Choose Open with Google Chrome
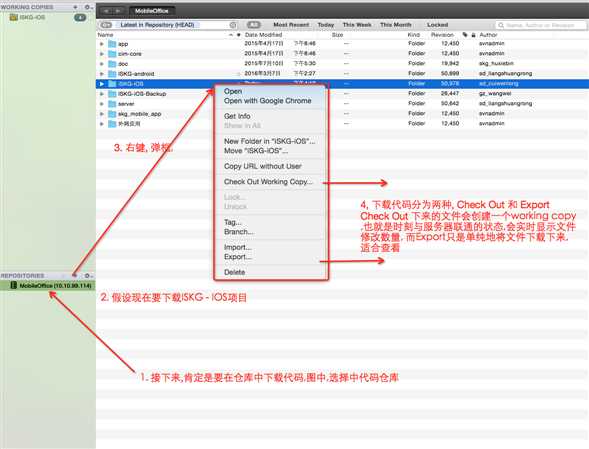The width and height of the screenshot is (589, 449). (x=269, y=101)
